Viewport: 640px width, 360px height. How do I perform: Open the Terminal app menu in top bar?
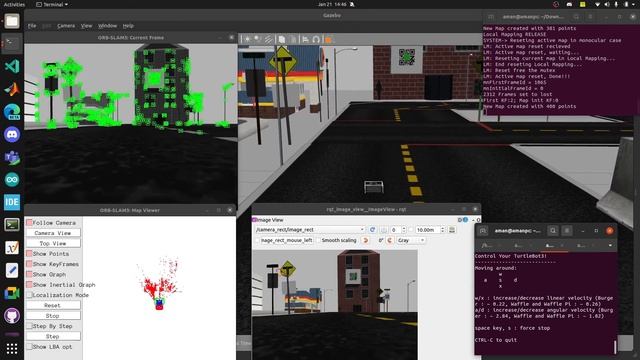tap(52, 4)
